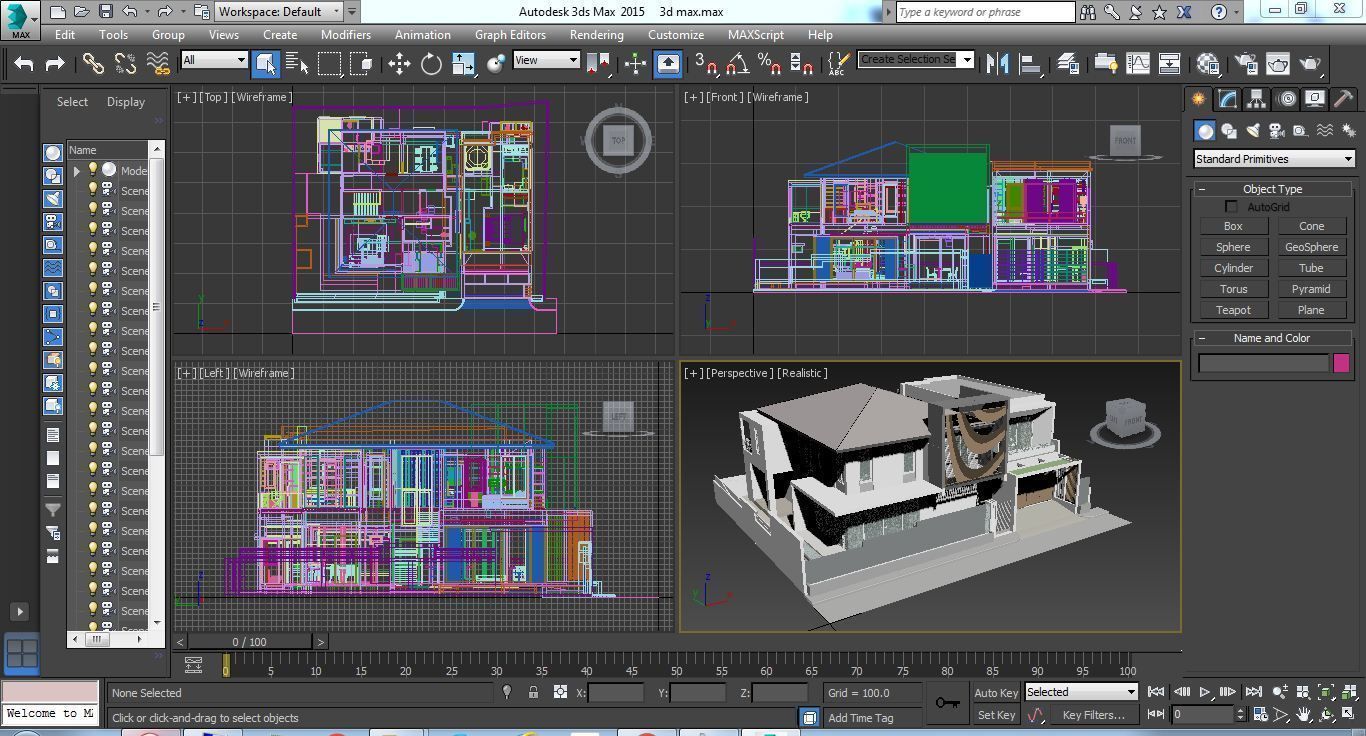Viewport: 1366px width, 736px height.
Task: Open the Utilities hammer panel icon
Action: (1344, 99)
